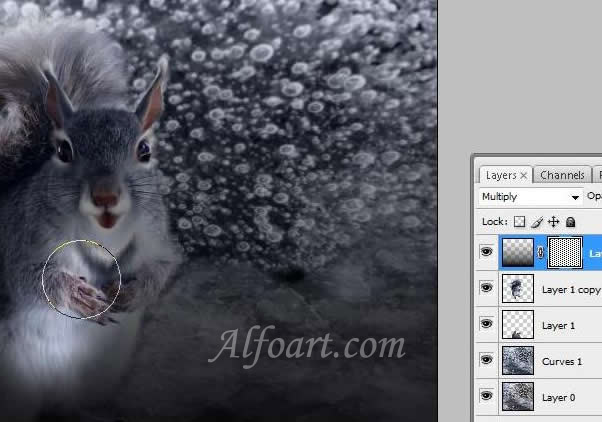Select the layer mask thumbnail of top layer
Image resolution: width=602 pixels, height=422 pixels.
click(565, 254)
